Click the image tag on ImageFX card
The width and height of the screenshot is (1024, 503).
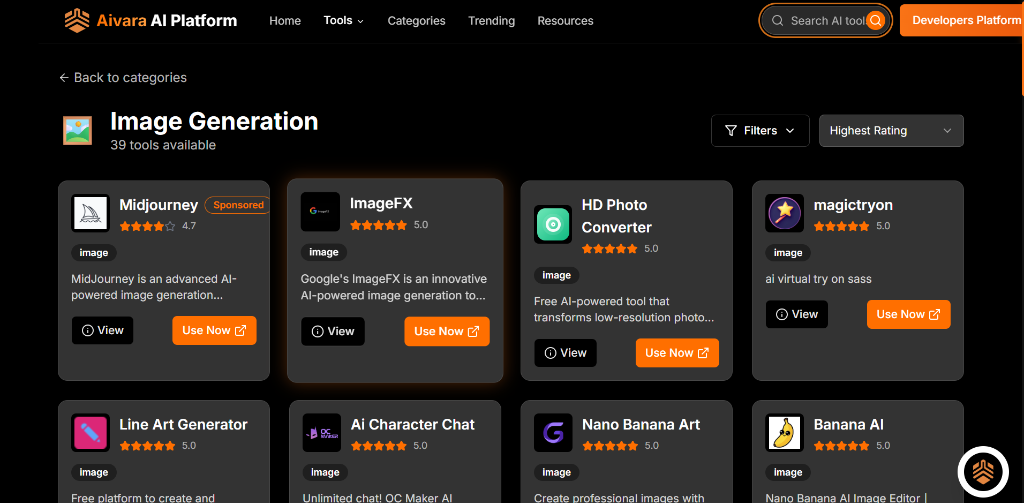click(324, 252)
